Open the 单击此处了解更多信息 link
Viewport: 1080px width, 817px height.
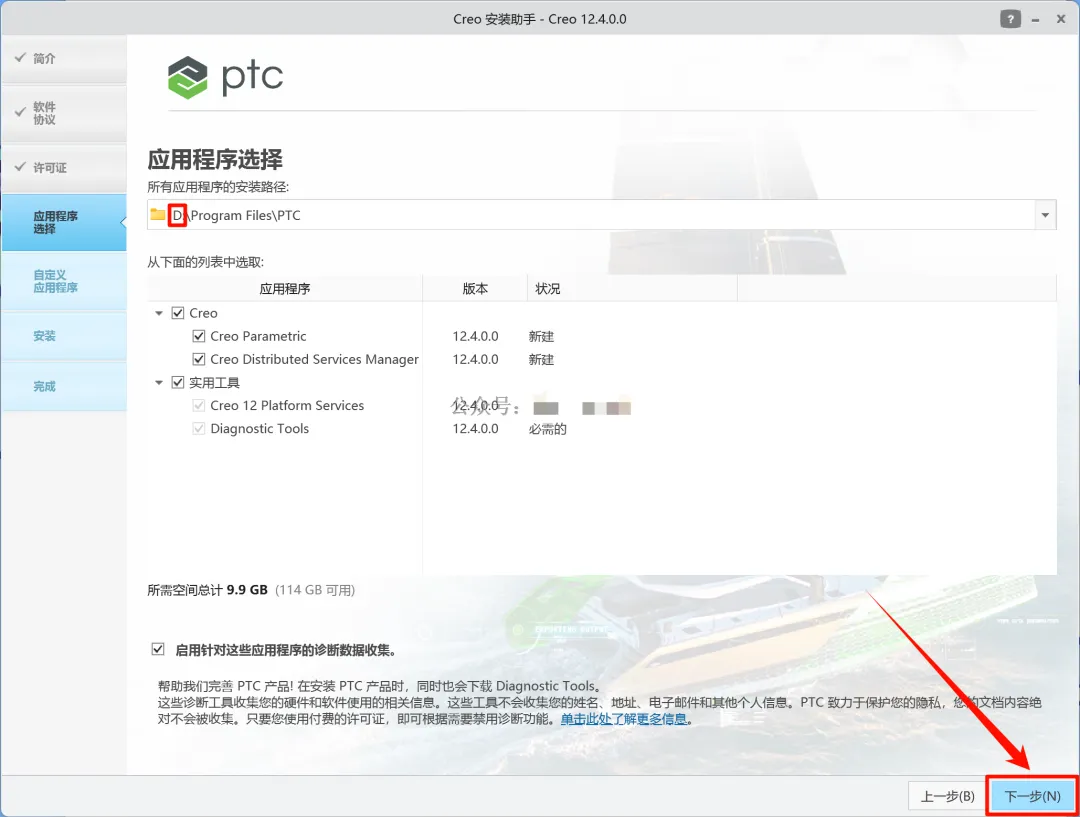[x=623, y=719]
